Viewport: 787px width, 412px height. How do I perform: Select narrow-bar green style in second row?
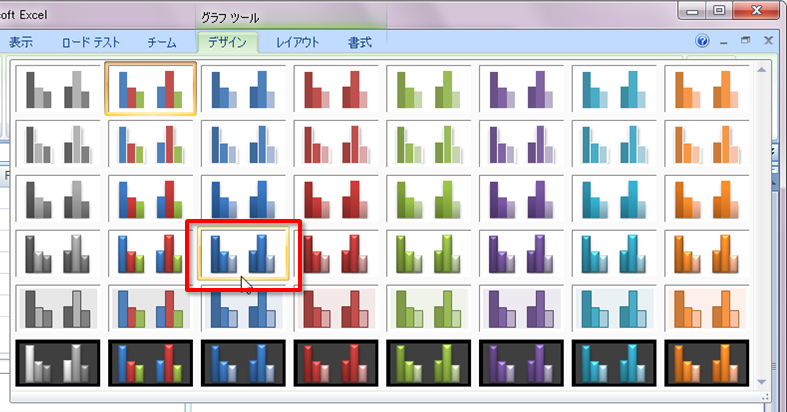429,144
